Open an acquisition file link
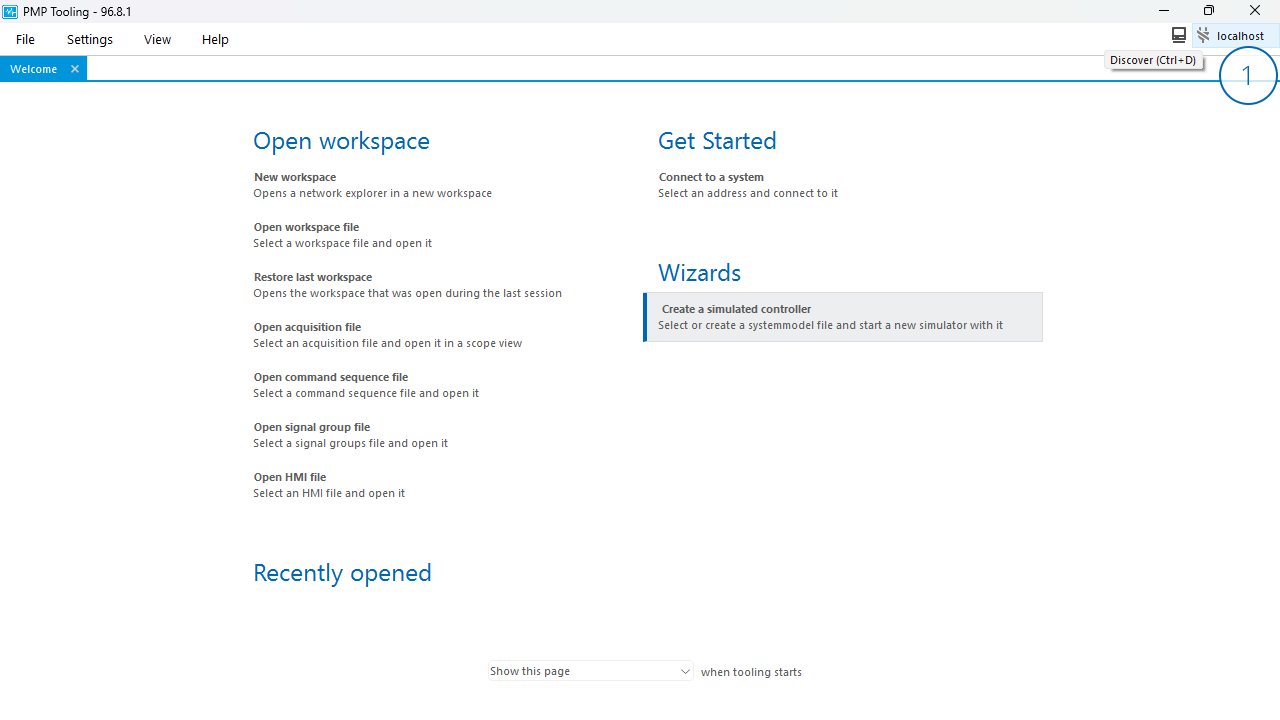 click(x=307, y=327)
